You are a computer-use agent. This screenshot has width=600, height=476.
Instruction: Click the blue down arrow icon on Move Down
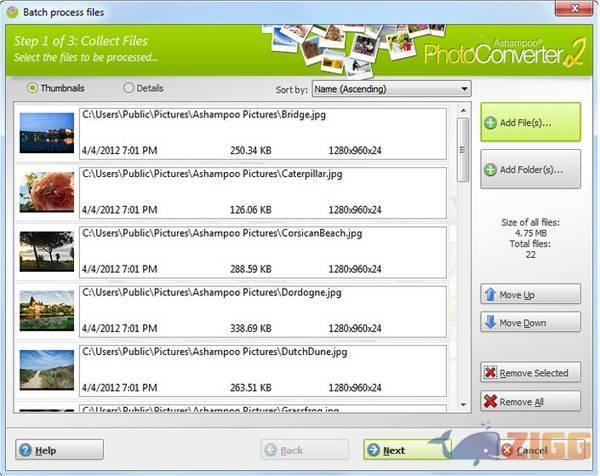click(490, 322)
